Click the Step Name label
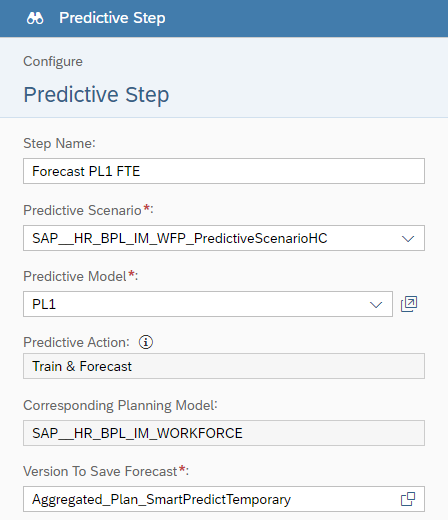 coord(59,144)
